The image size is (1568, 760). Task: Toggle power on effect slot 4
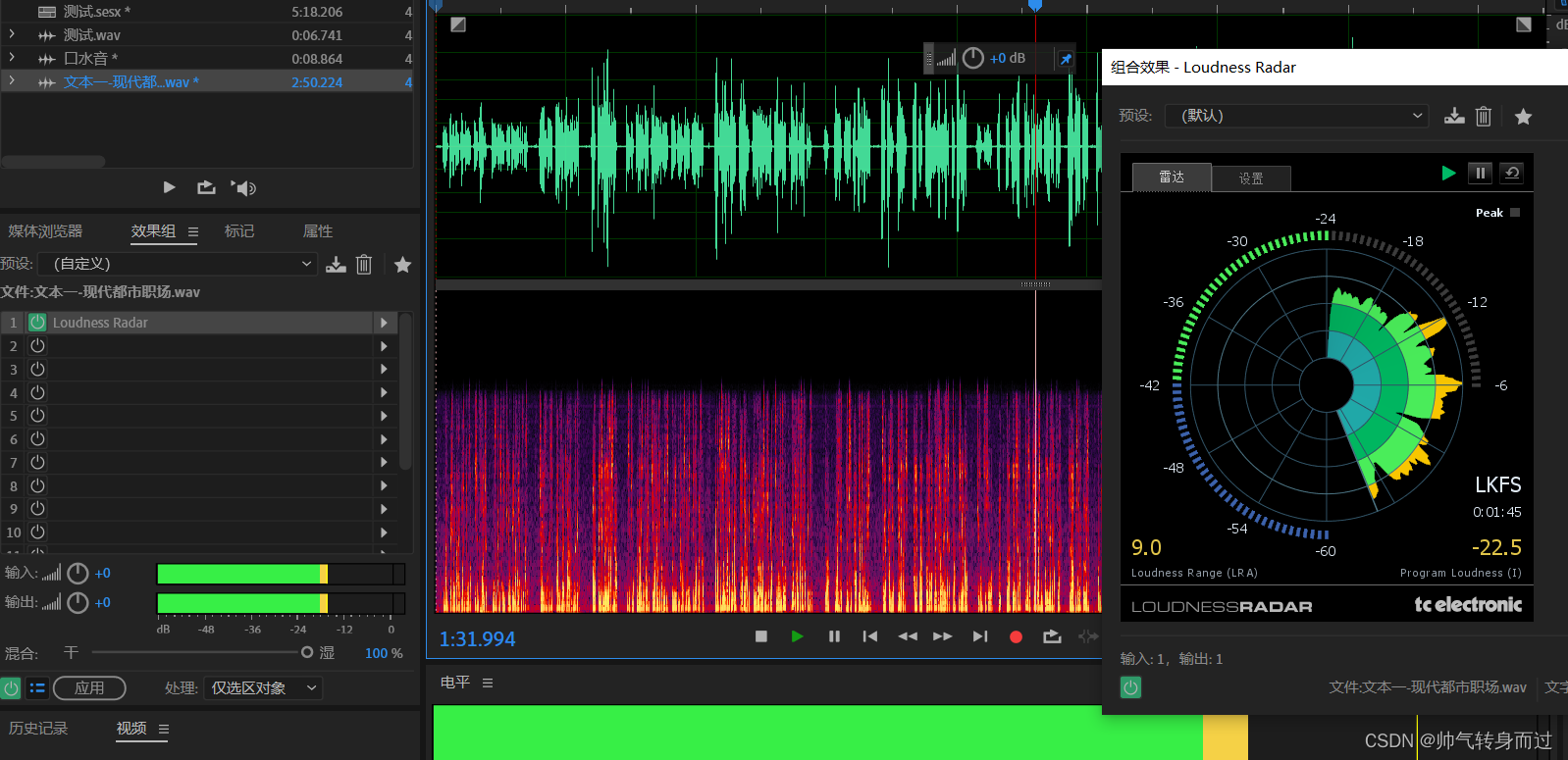click(x=37, y=392)
